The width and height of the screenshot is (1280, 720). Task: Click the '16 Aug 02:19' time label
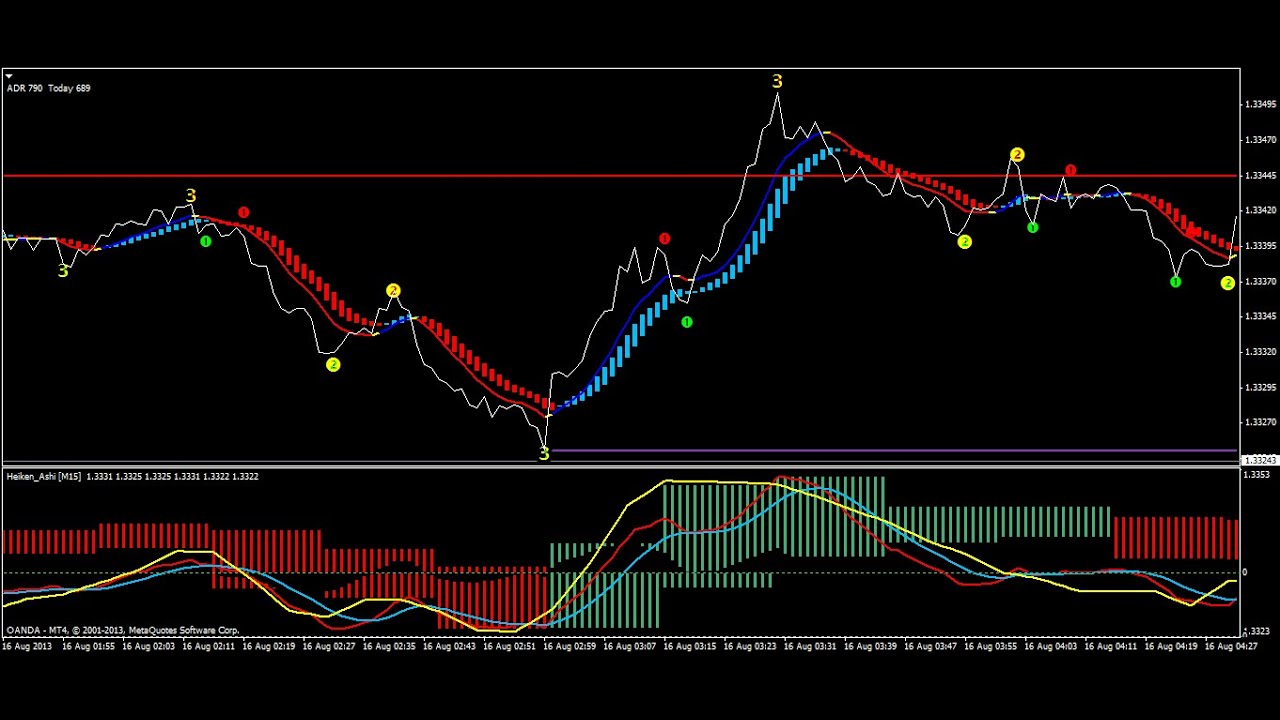268,647
